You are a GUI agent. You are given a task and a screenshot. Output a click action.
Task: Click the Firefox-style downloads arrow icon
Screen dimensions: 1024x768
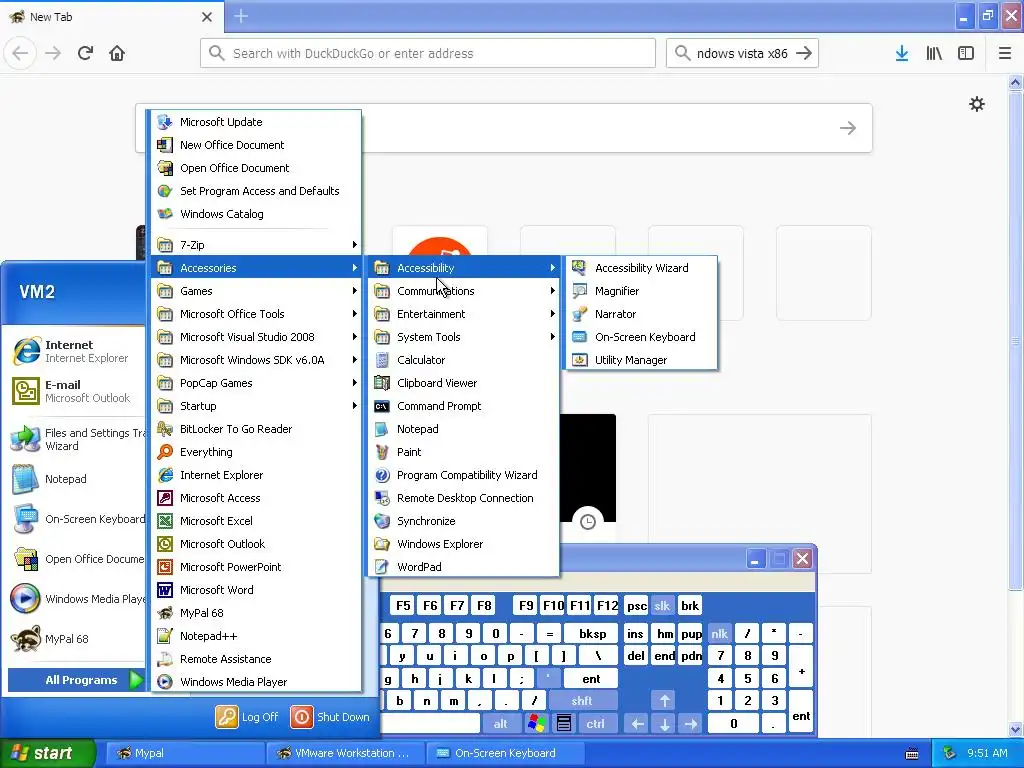click(901, 54)
